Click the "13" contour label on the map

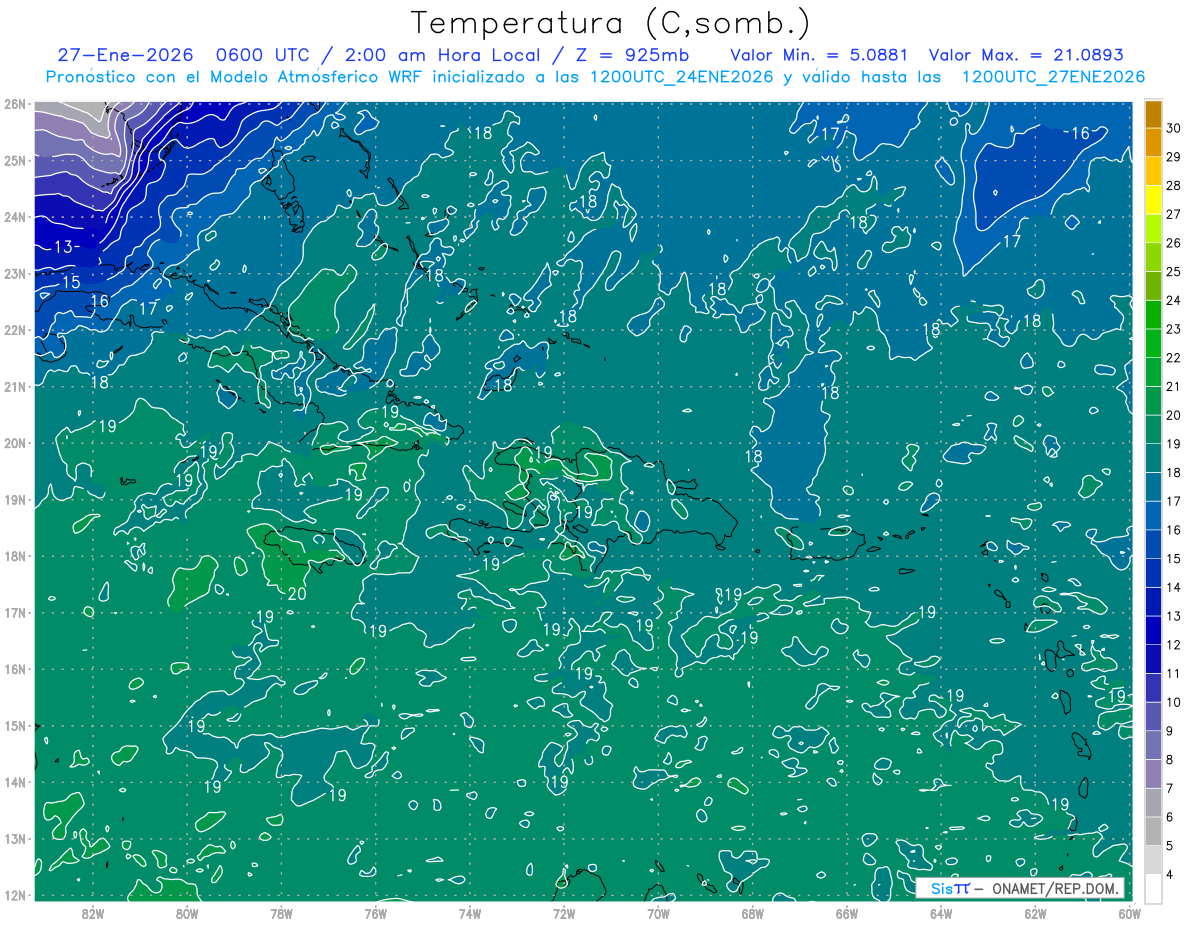coord(63,246)
